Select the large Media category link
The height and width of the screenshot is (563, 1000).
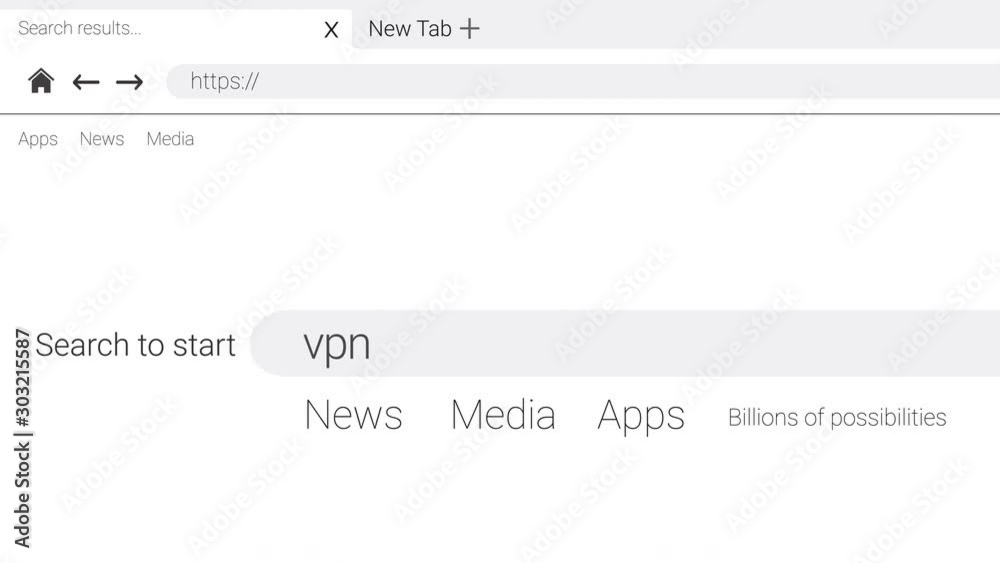[x=503, y=415]
